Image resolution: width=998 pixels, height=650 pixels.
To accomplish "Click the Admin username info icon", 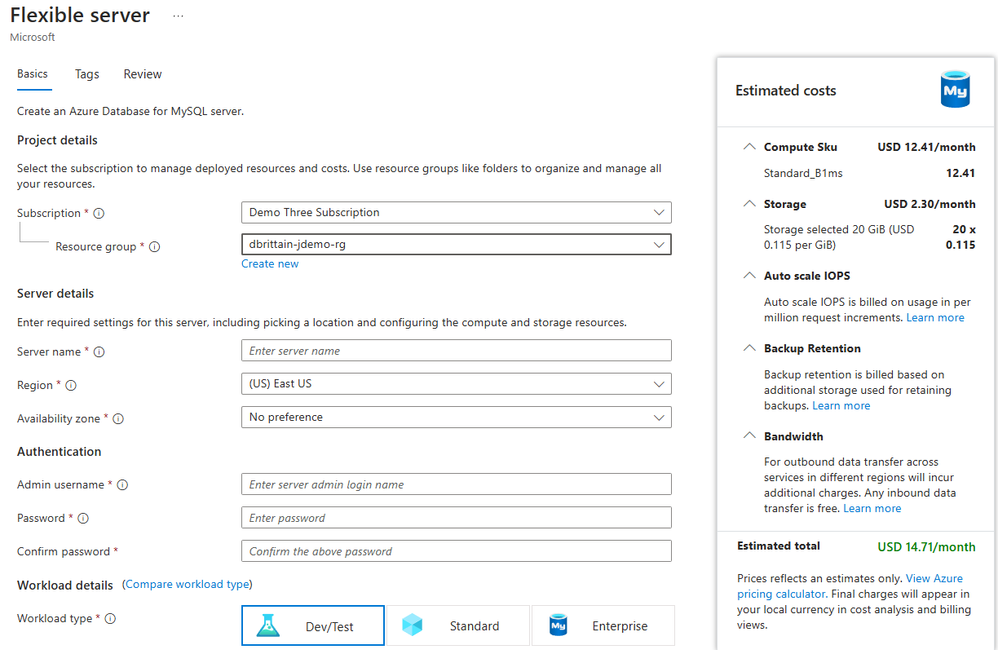I will [122, 484].
